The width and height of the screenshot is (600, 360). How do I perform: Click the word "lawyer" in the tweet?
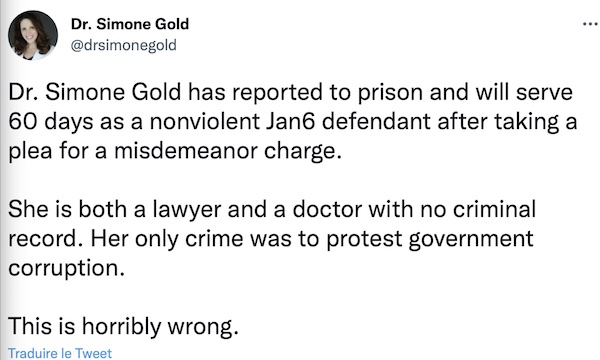click(x=187, y=210)
